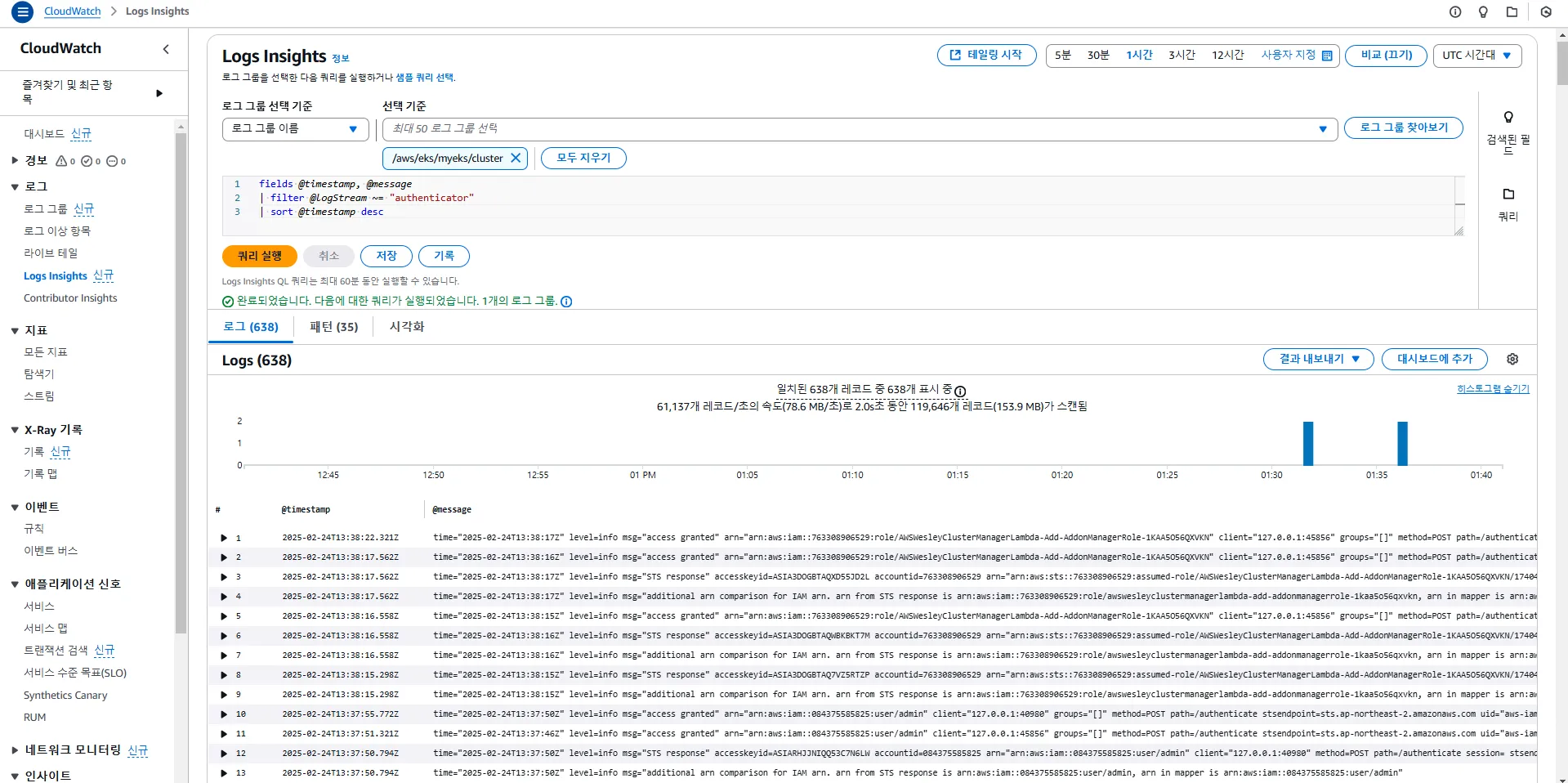Screen dimensions: 1568x783
Task: Collapse the Logs section in sidebar
Action: [15, 187]
